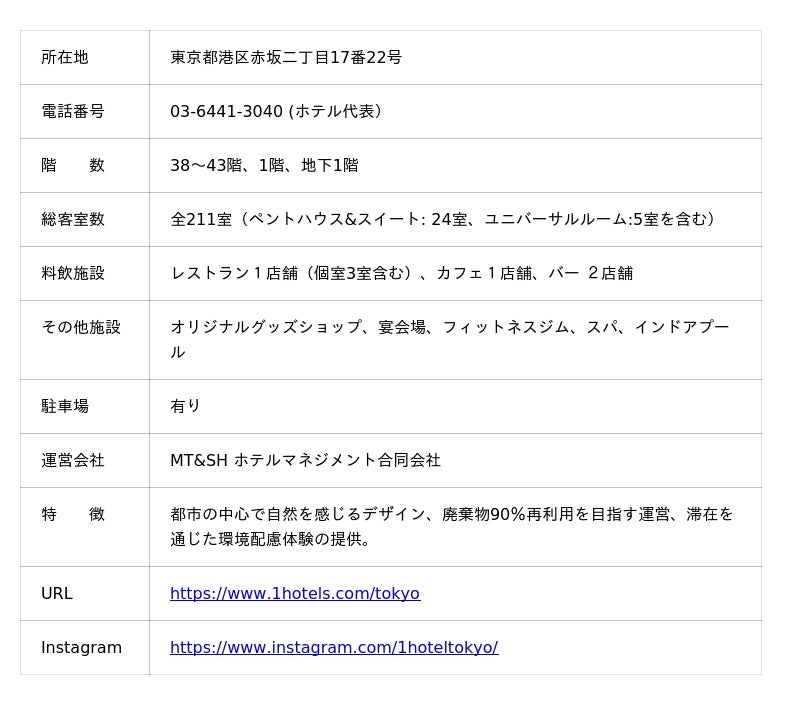Click the 特徴 row label
The height and width of the screenshot is (705, 800).
point(73,515)
